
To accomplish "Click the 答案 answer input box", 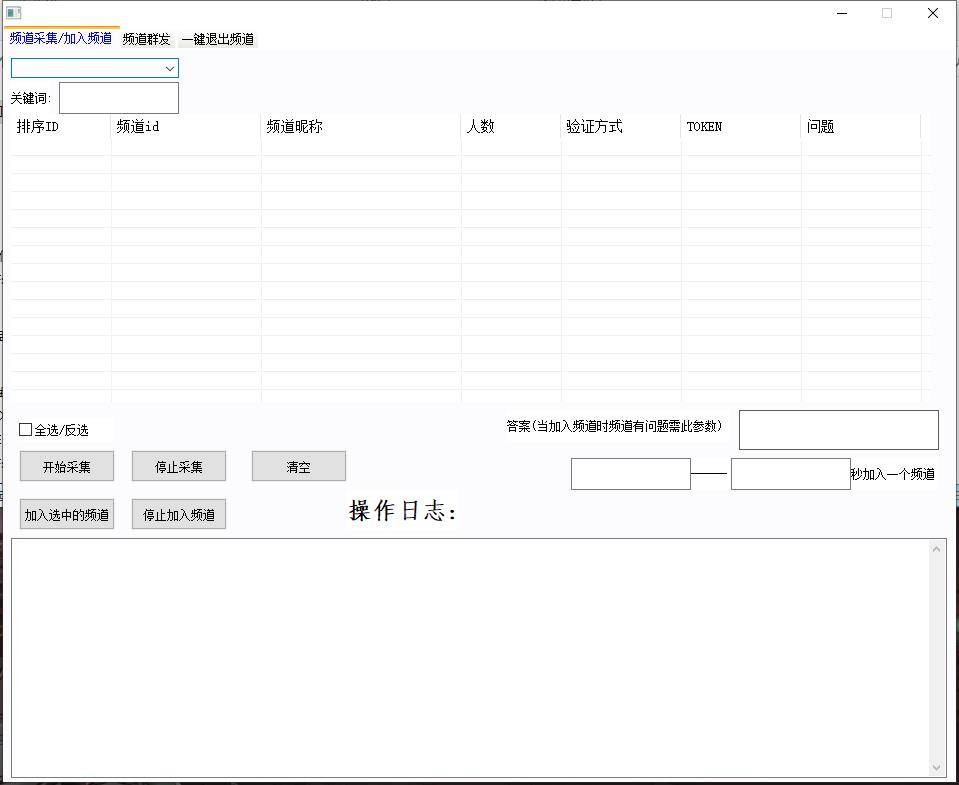I will pyautogui.click(x=838, y=430).
